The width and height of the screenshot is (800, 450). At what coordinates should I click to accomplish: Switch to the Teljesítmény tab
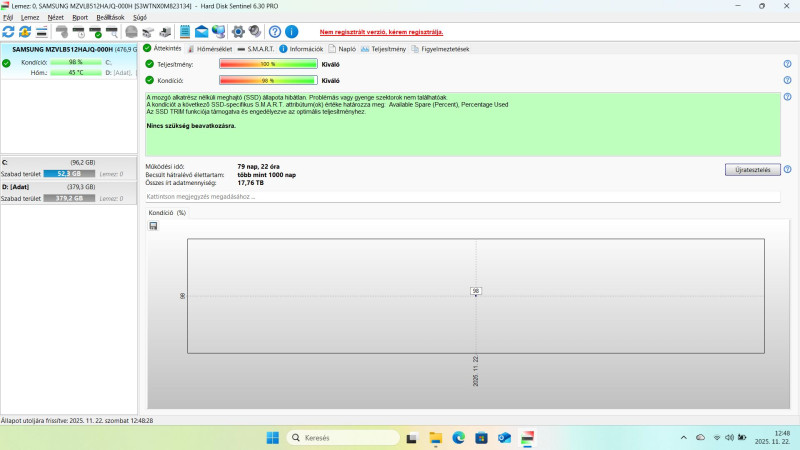click(x=383, y=49)
